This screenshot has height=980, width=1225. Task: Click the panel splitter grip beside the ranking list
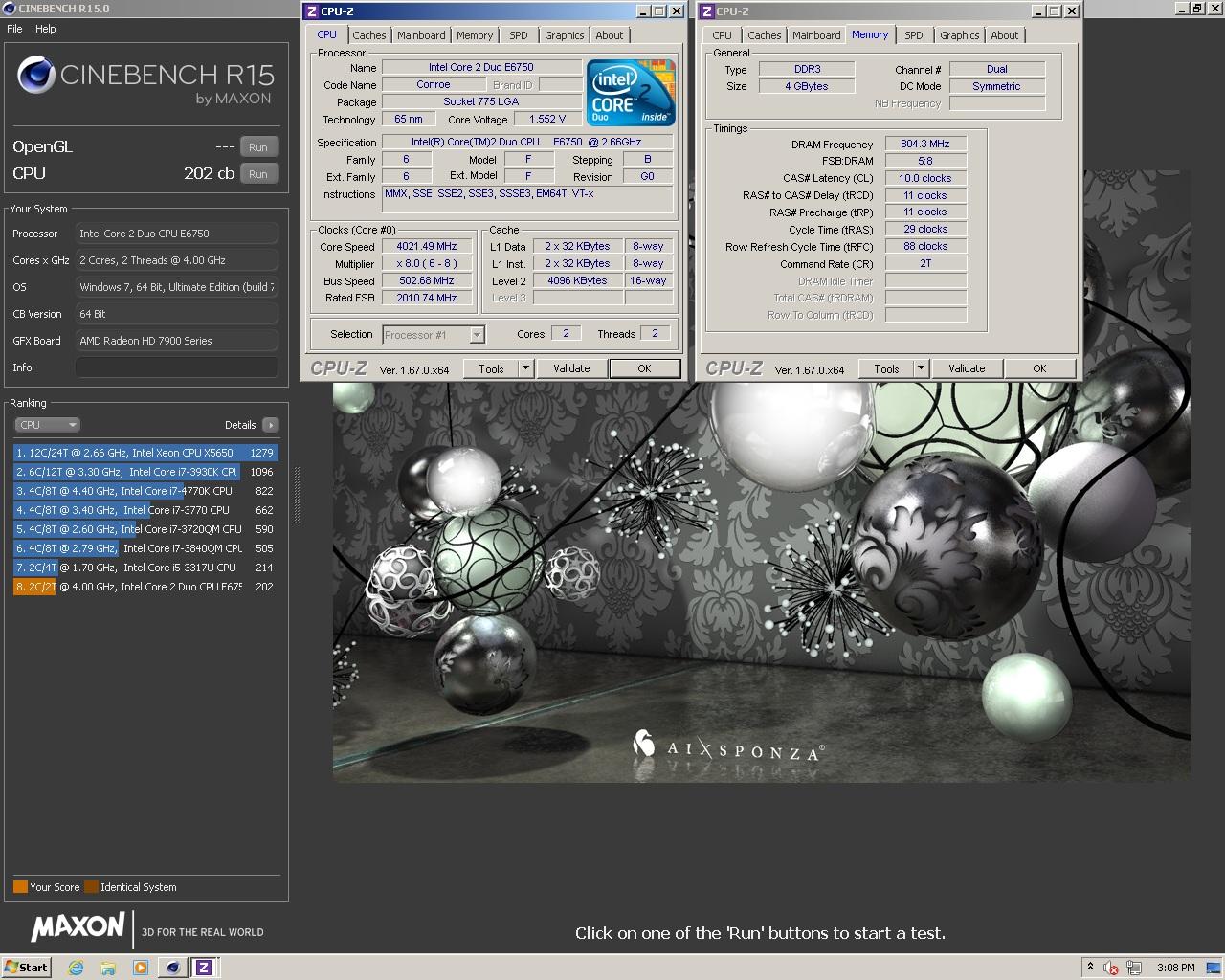click(297, 496)
